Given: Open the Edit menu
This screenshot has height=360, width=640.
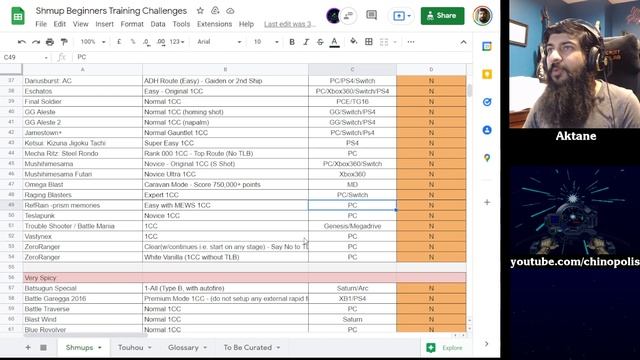Looking at the screenshot, I should tap(60, 24).
